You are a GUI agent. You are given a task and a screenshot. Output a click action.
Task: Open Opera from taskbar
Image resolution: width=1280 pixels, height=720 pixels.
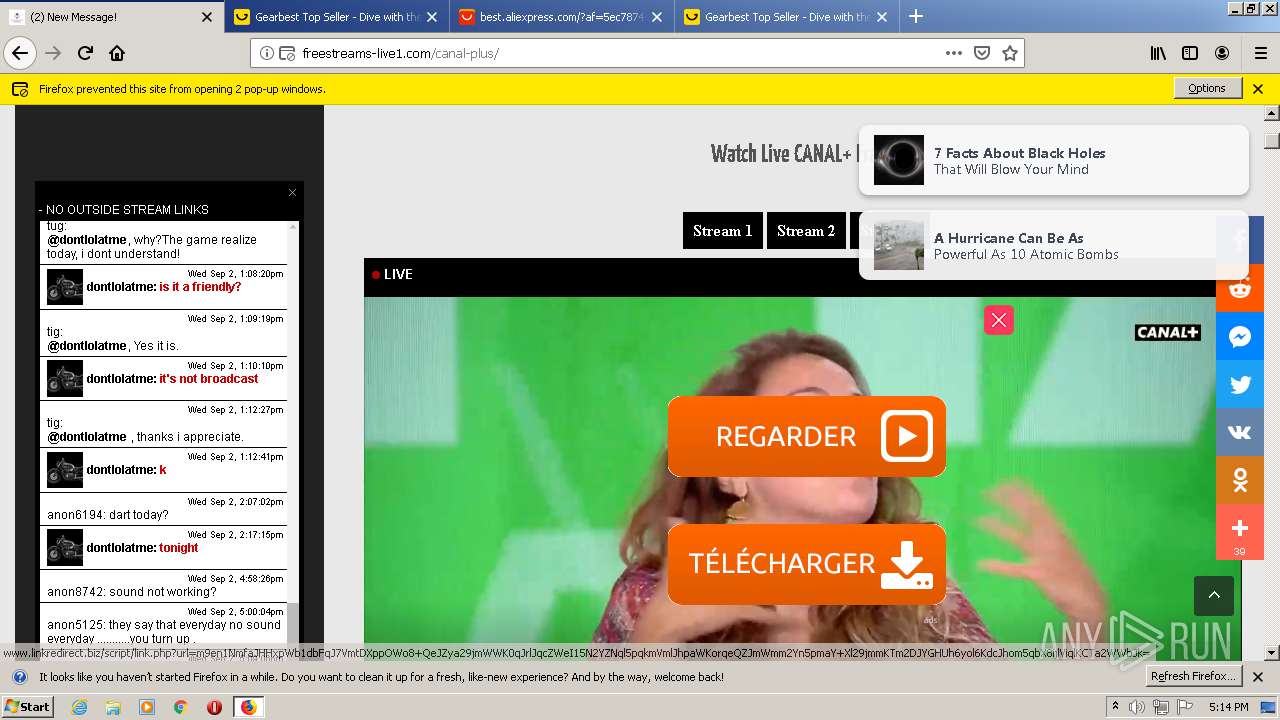214,707
